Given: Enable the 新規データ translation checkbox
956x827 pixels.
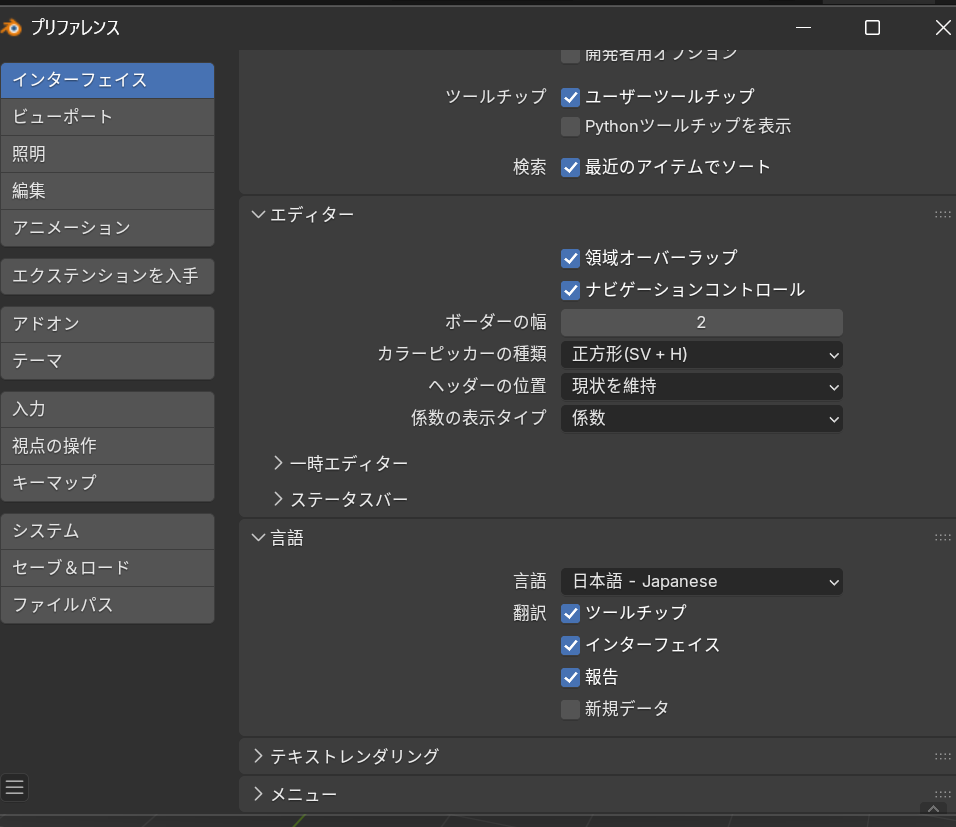Looking at the screenshot, I should 571,709.
